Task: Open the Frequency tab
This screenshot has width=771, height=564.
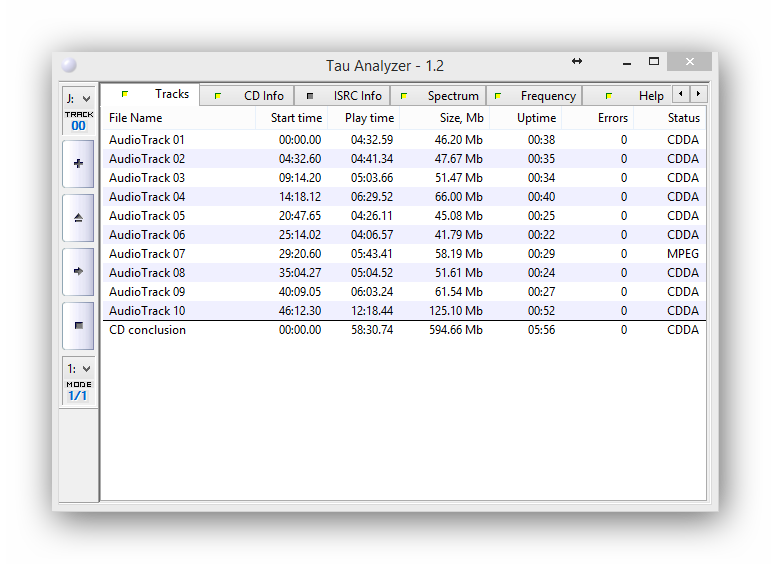Action: click(534, 96)
